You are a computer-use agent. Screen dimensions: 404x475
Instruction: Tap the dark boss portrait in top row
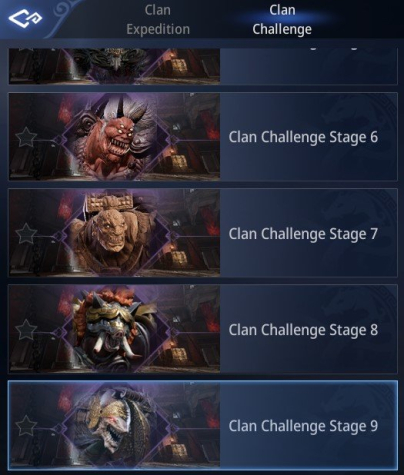pos(115,65)
